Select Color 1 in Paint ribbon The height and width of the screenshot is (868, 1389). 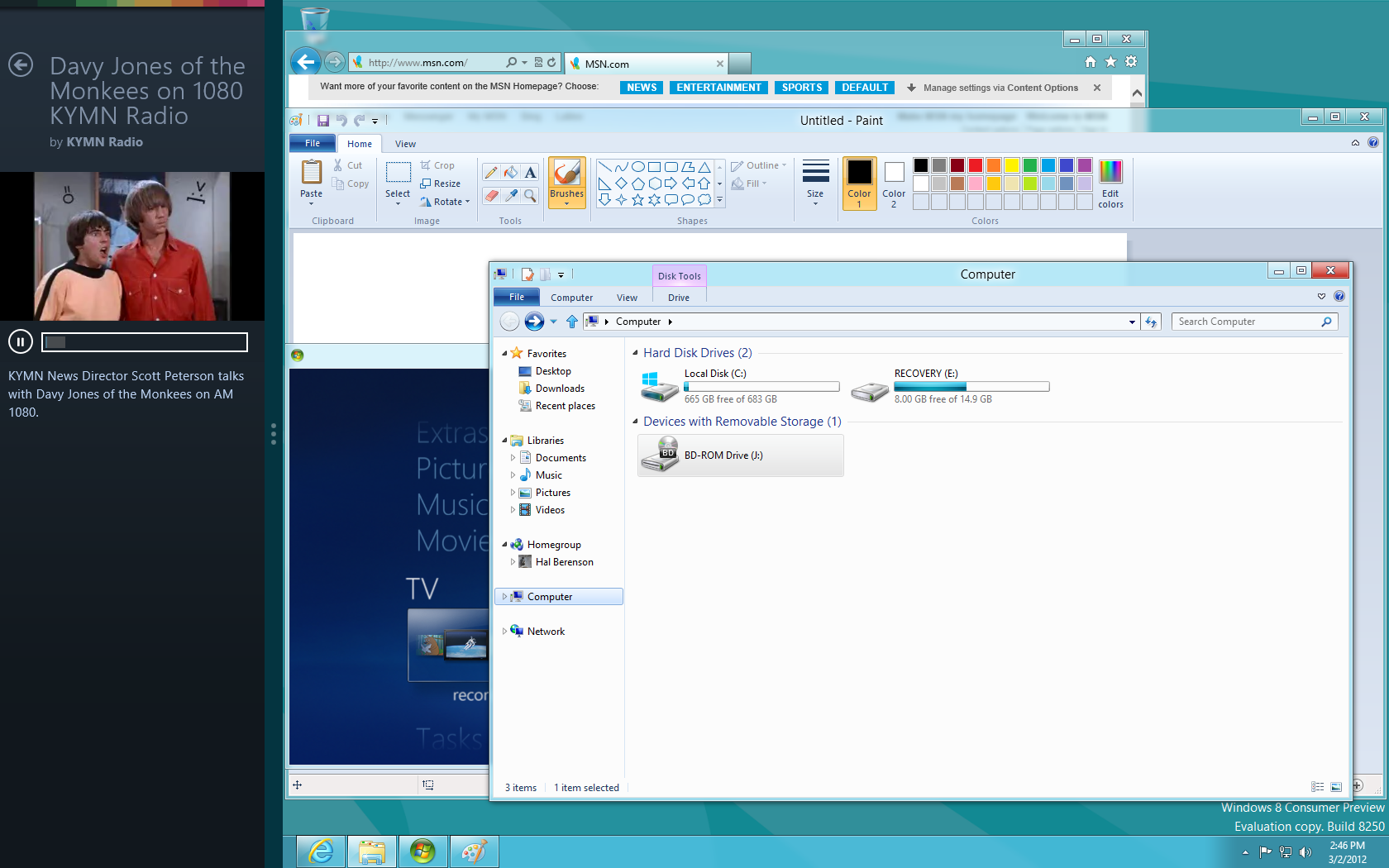coord(859,184)
